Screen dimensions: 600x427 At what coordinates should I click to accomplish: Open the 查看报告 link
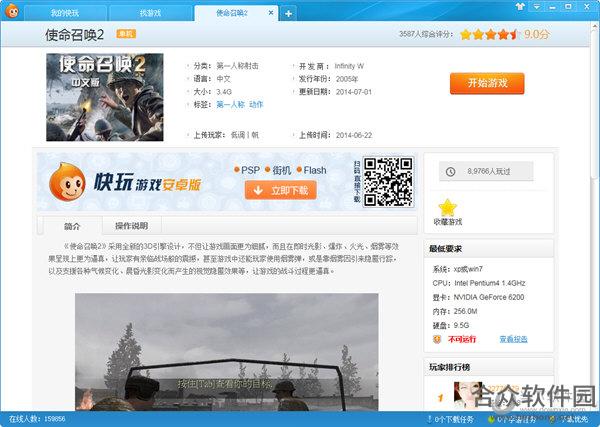[514, 339]
